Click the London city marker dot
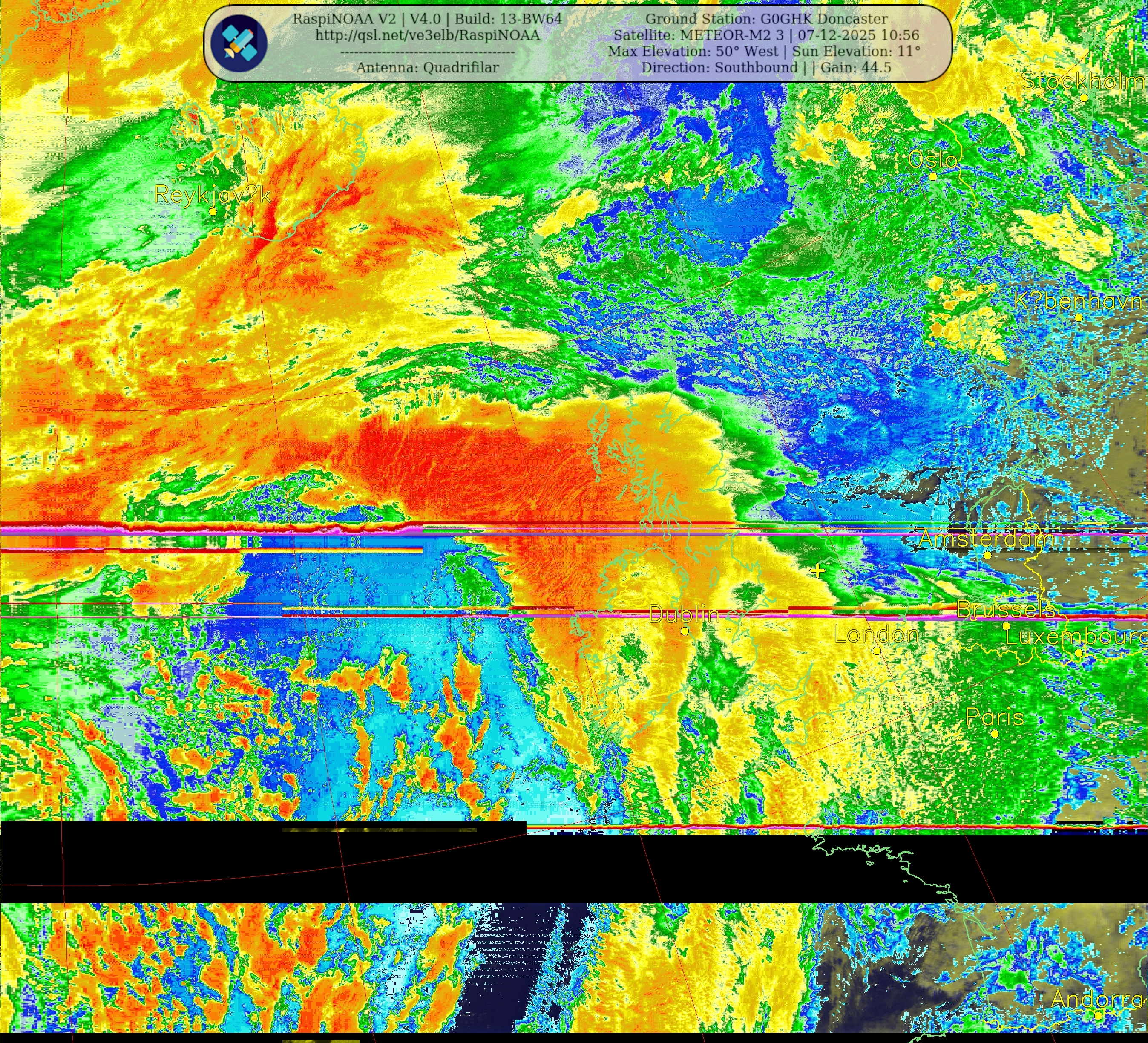 click(877, 651)
